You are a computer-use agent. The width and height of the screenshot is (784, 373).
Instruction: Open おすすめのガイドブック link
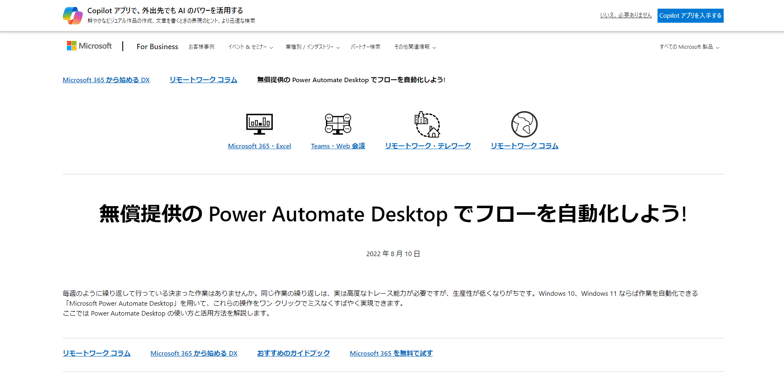click(x=294, y=353)
